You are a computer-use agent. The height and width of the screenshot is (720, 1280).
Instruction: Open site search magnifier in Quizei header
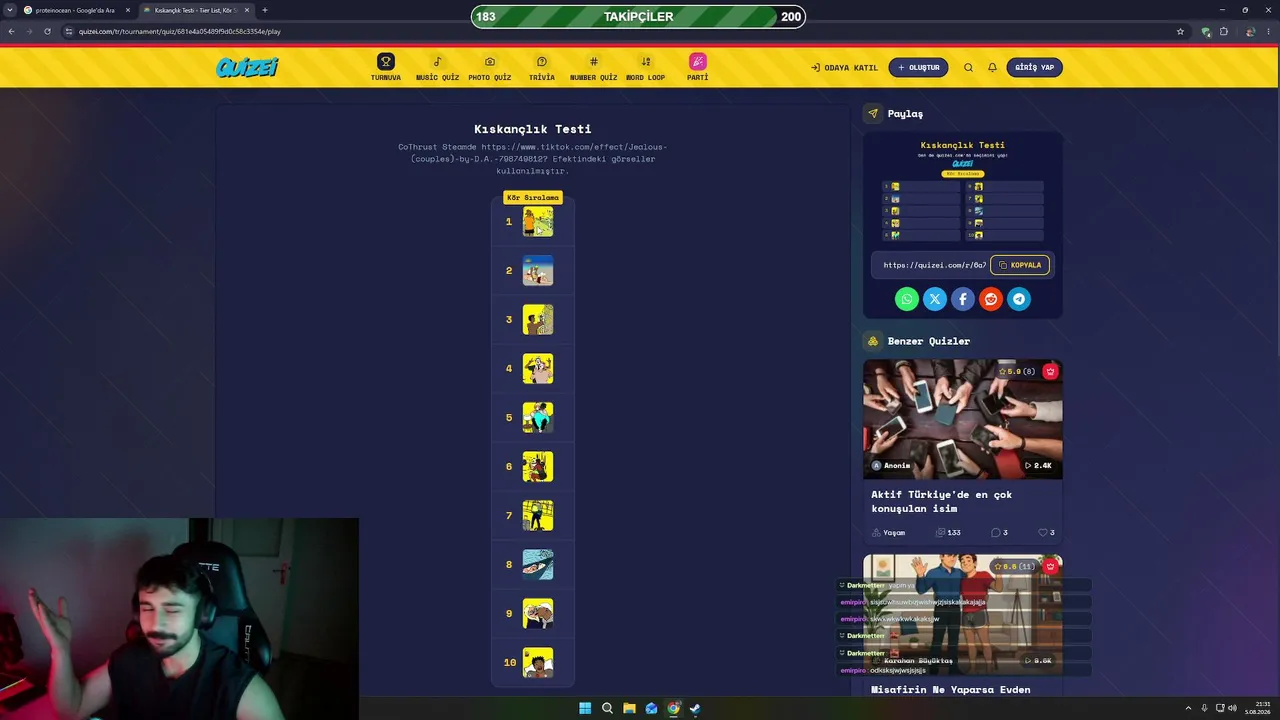point(968,68)
